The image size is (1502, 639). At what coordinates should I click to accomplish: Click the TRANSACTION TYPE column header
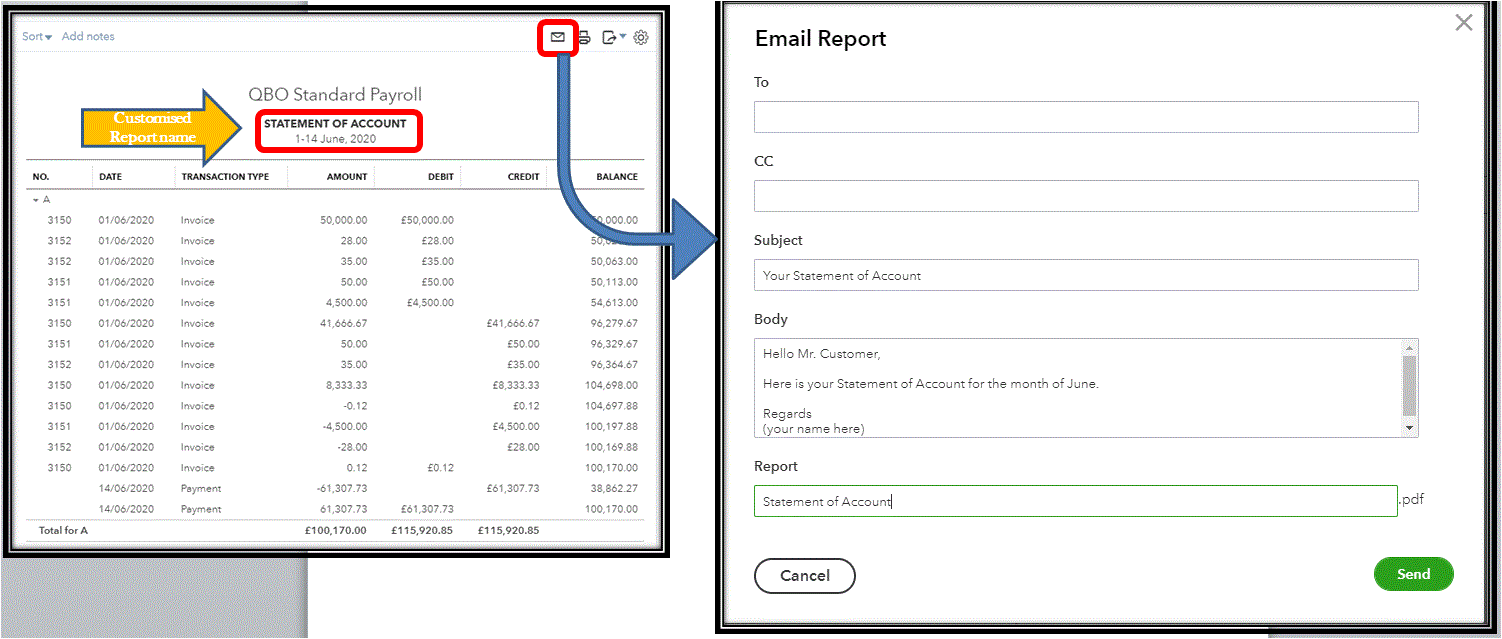pyautogui.click(x=225, y=177)
